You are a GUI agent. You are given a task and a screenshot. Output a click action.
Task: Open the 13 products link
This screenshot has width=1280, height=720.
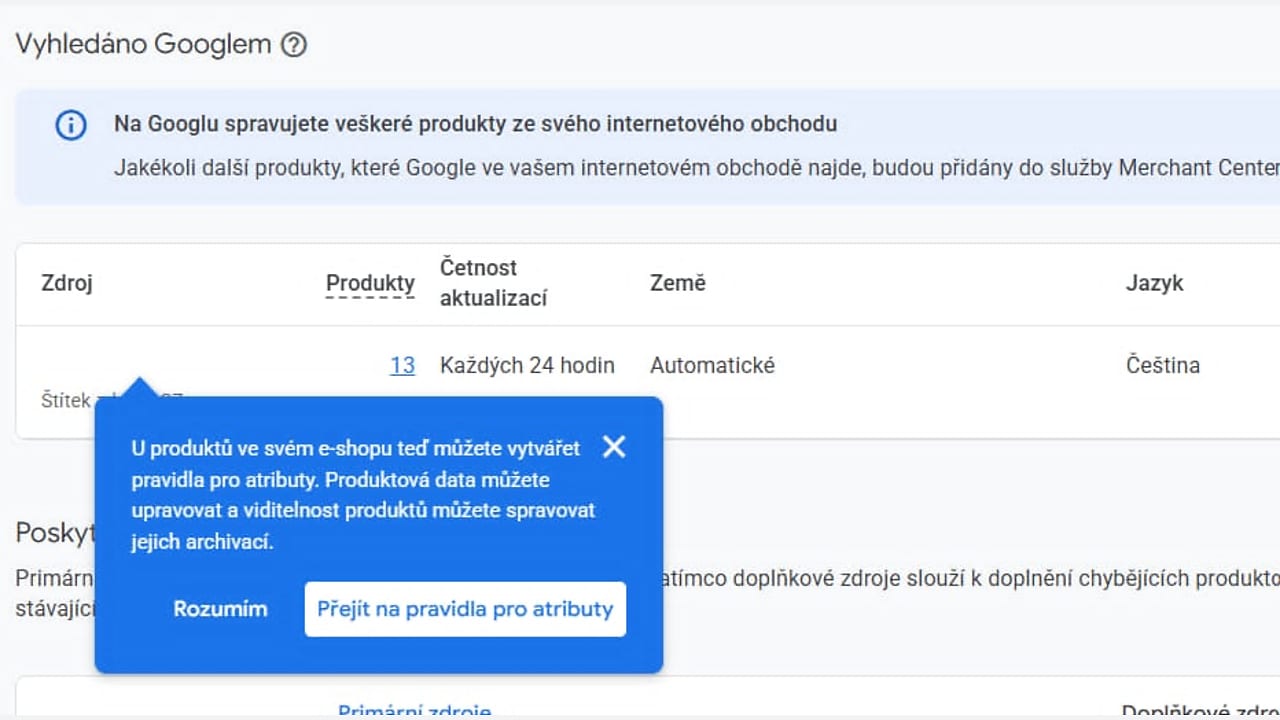(x=402, y=366)
